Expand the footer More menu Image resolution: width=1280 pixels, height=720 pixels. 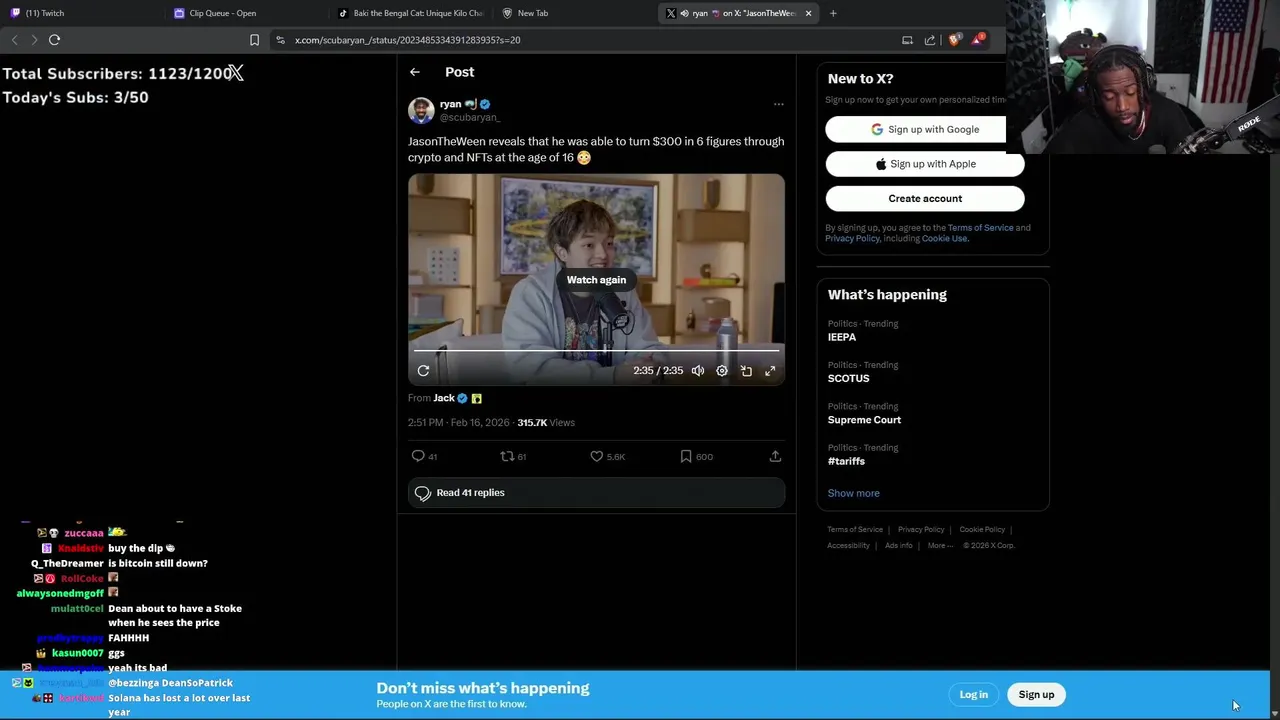click(x=940, y=546)
